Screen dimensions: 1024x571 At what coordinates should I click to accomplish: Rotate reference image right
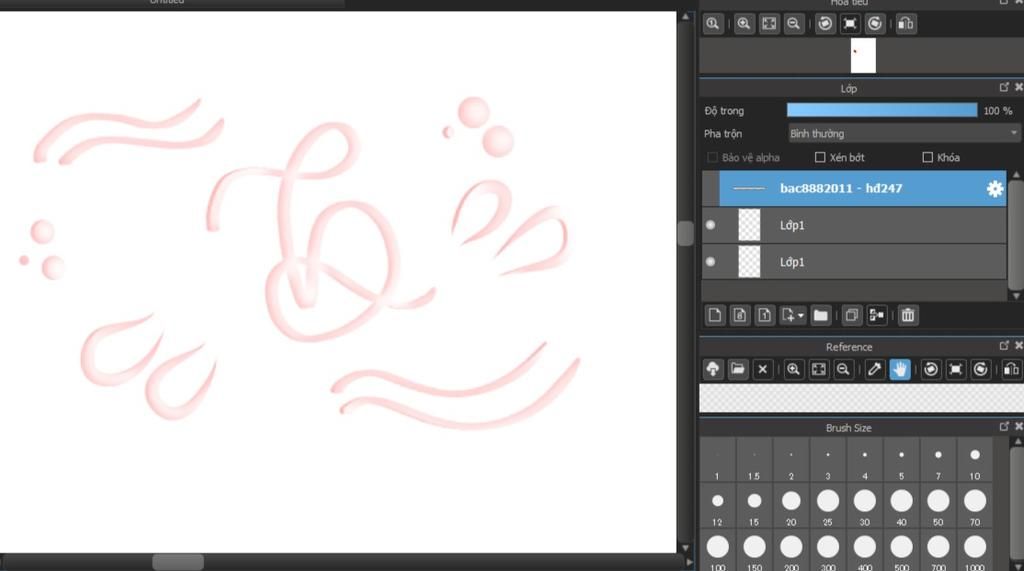(x=981, y=369)
